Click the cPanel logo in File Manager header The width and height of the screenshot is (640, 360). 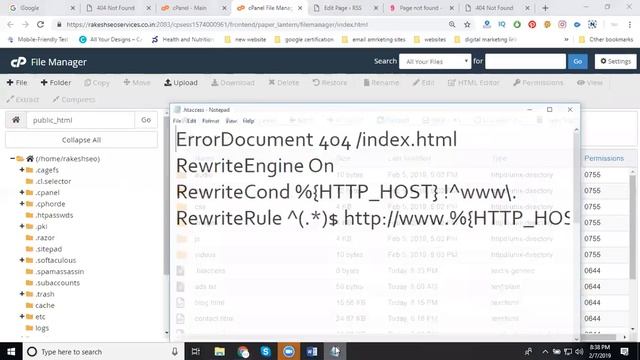18,62
